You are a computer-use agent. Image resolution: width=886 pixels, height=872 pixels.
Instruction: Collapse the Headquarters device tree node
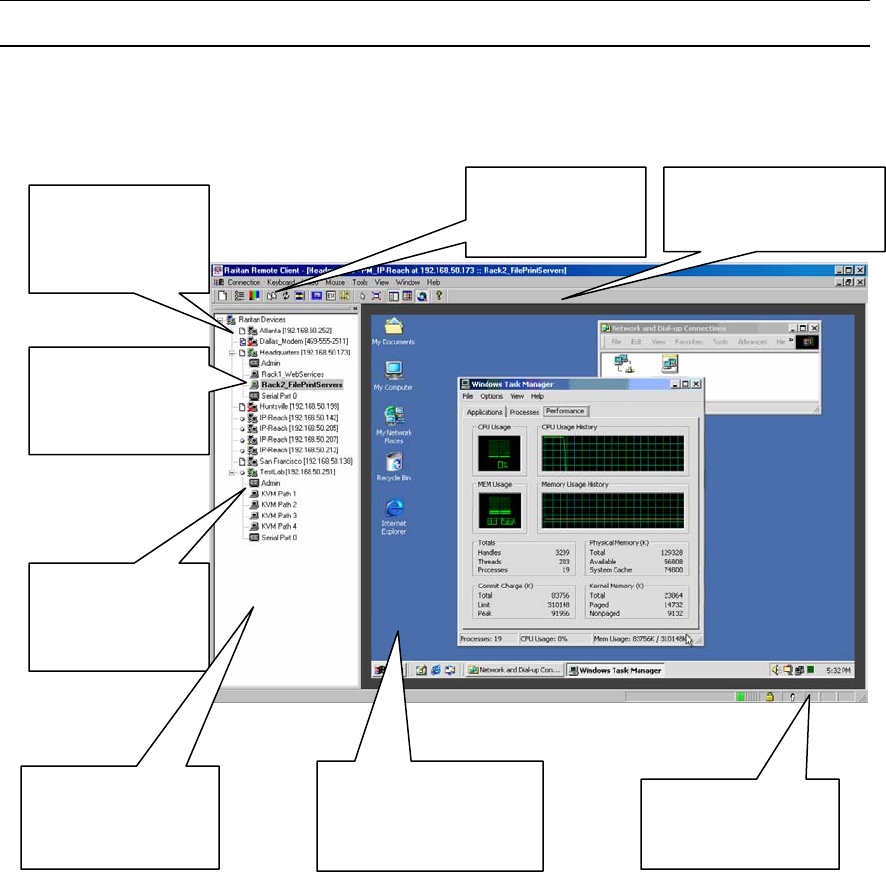[232, 353]
